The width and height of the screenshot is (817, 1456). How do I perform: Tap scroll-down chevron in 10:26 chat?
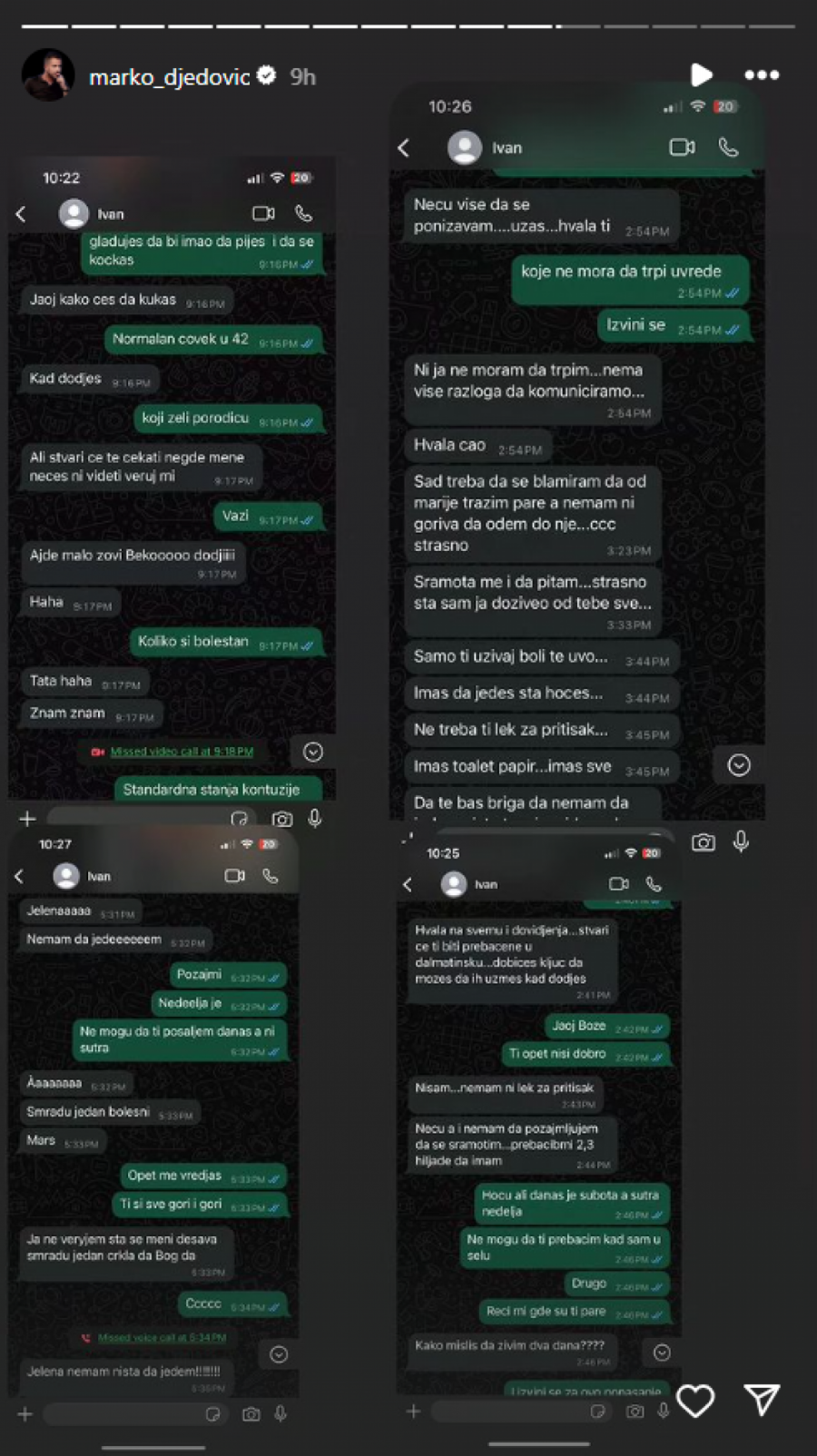point(739,765)
